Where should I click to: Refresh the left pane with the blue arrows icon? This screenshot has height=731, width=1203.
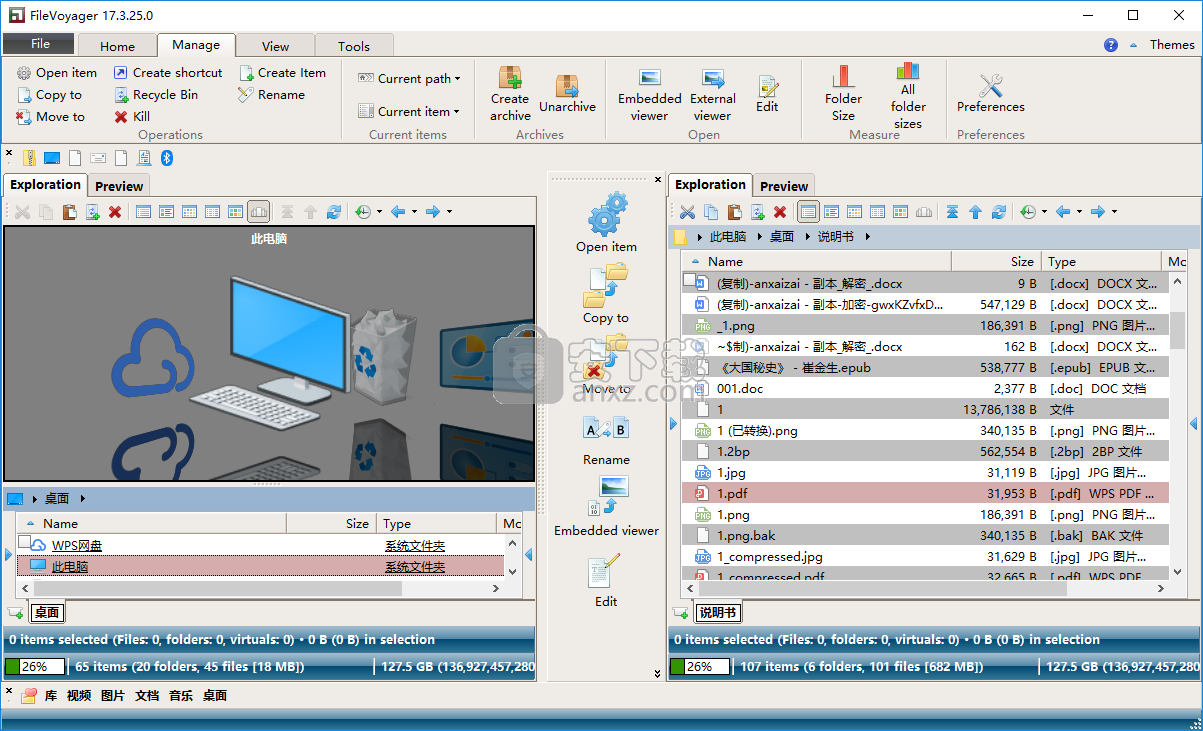pos(334,212)
